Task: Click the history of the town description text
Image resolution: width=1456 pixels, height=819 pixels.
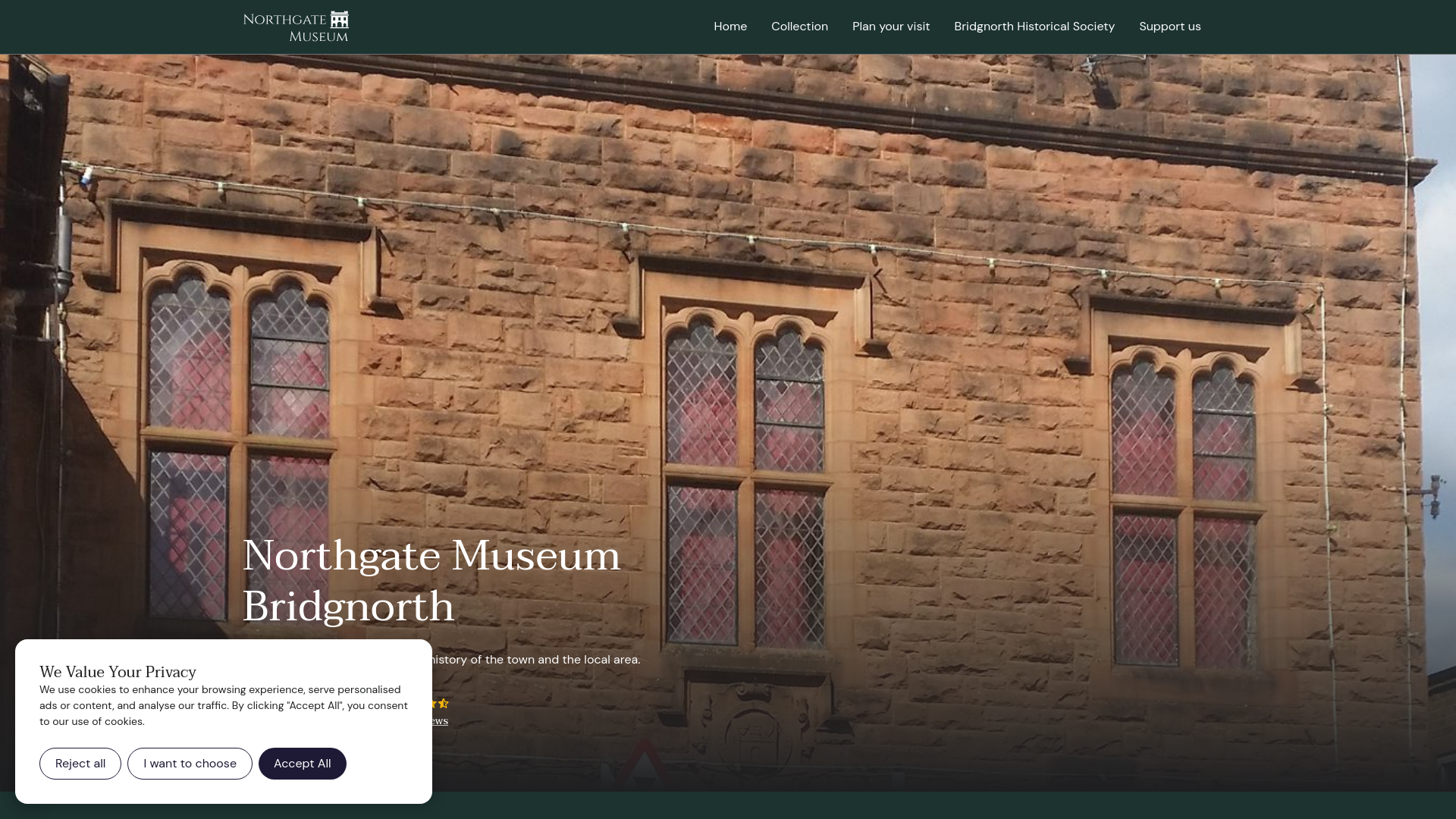Action: point(536,660)
